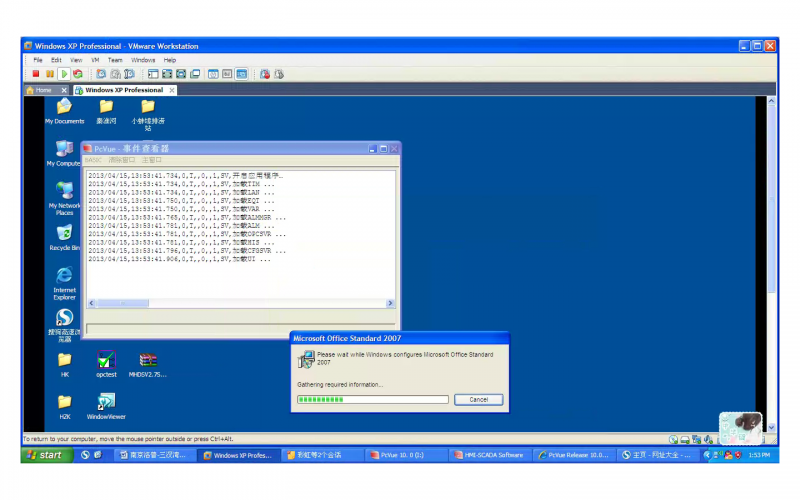This screenshot has height=500, width=800.
Task: Click 主窗口 in PcVue event viewer
Action: [152, 160]
